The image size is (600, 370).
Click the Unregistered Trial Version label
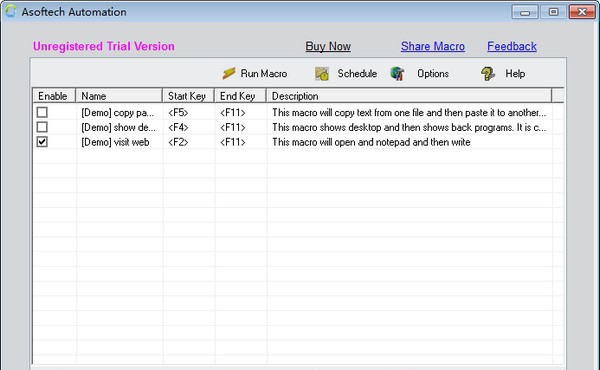[x=104, y=46]
